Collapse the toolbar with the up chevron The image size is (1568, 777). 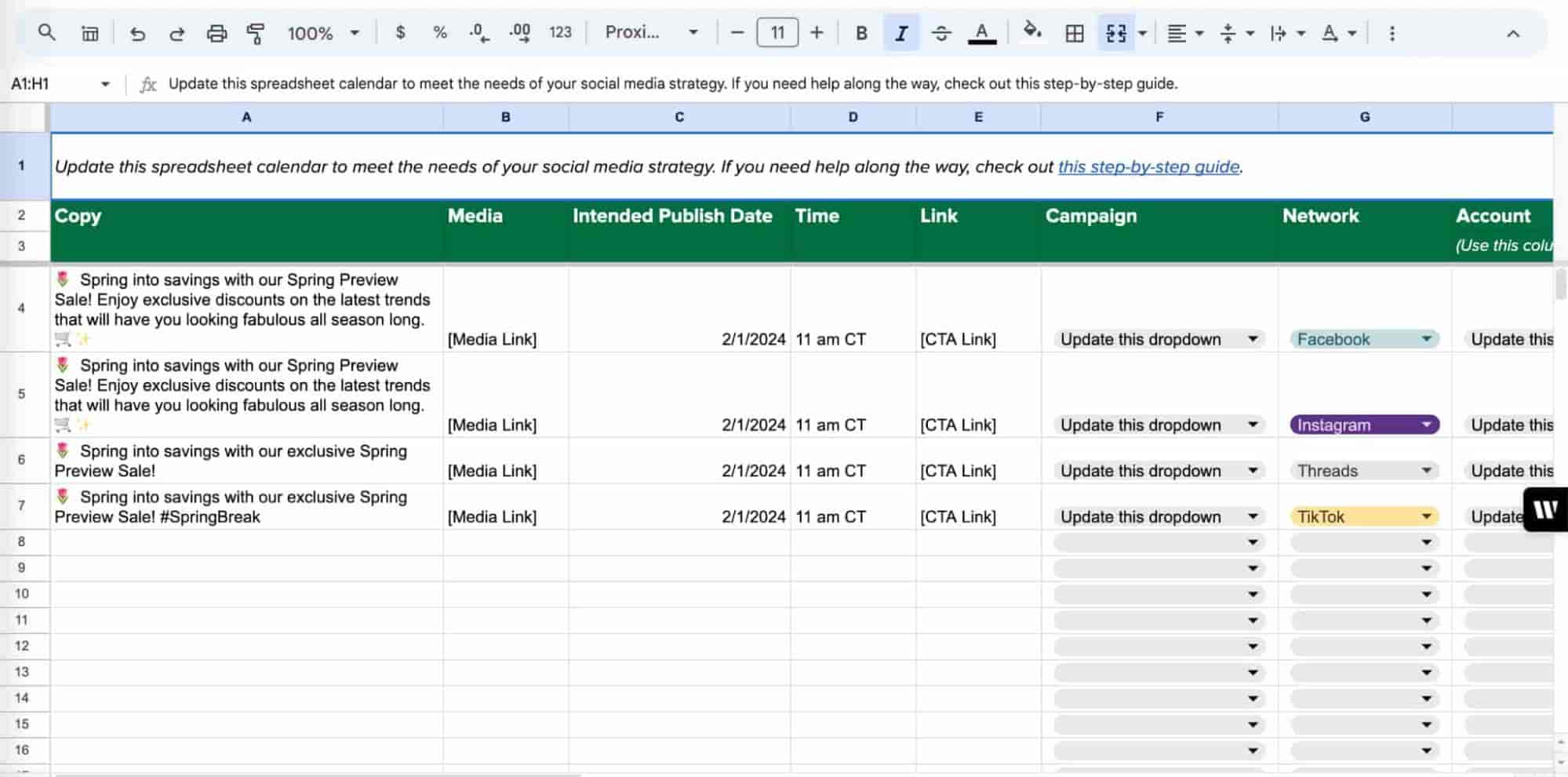[x=1513, y=33]
